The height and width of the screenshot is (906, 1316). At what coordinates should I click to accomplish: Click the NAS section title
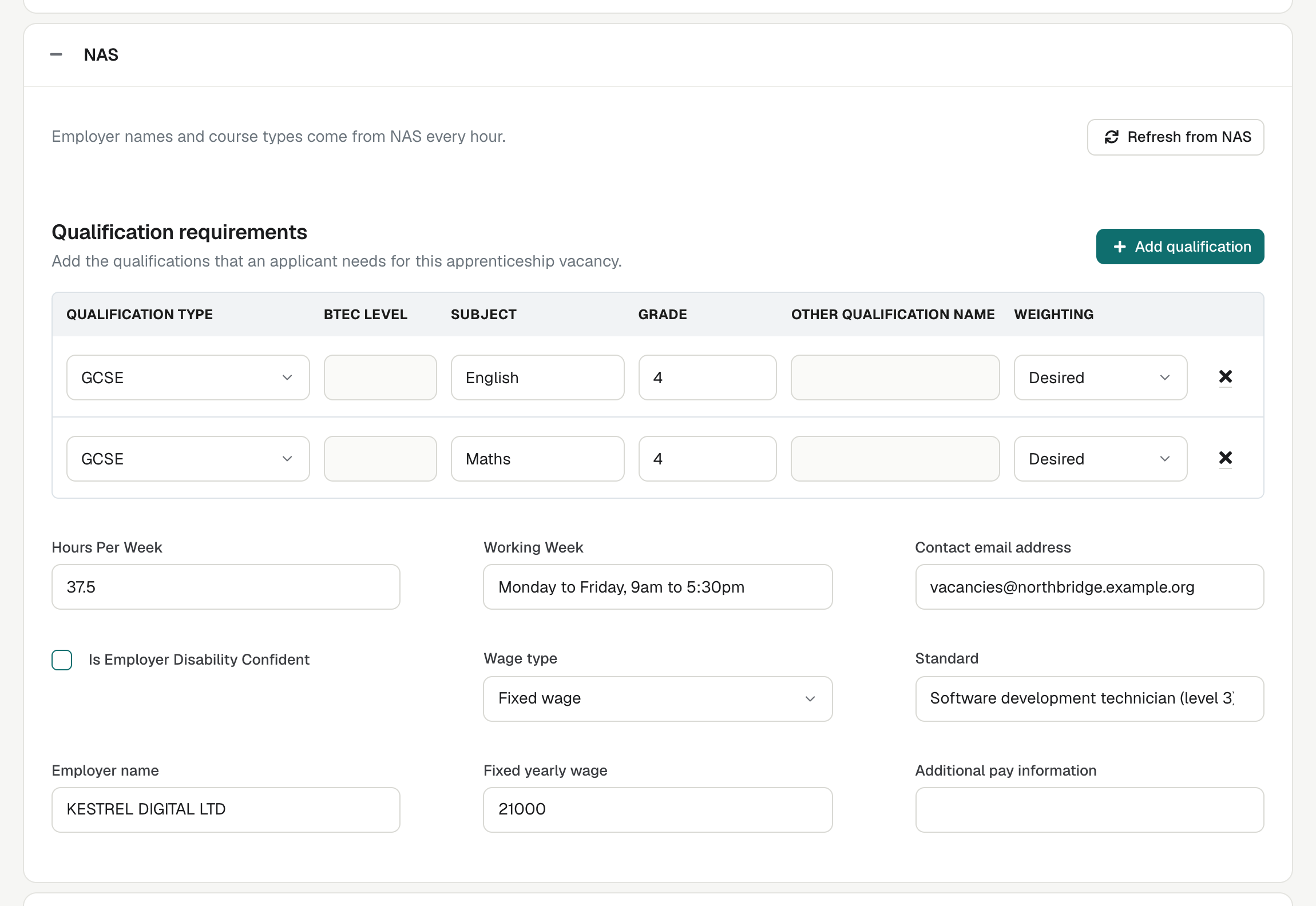pyautogui.click(x=101, y=55)
